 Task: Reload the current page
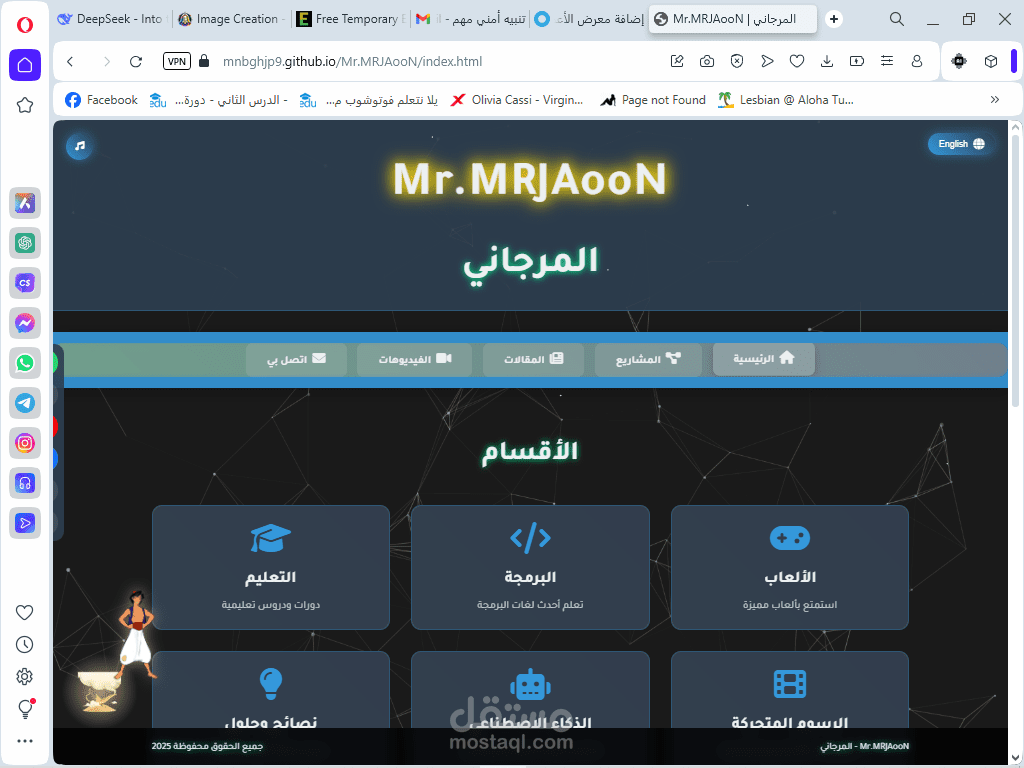(x=136, y=61)
